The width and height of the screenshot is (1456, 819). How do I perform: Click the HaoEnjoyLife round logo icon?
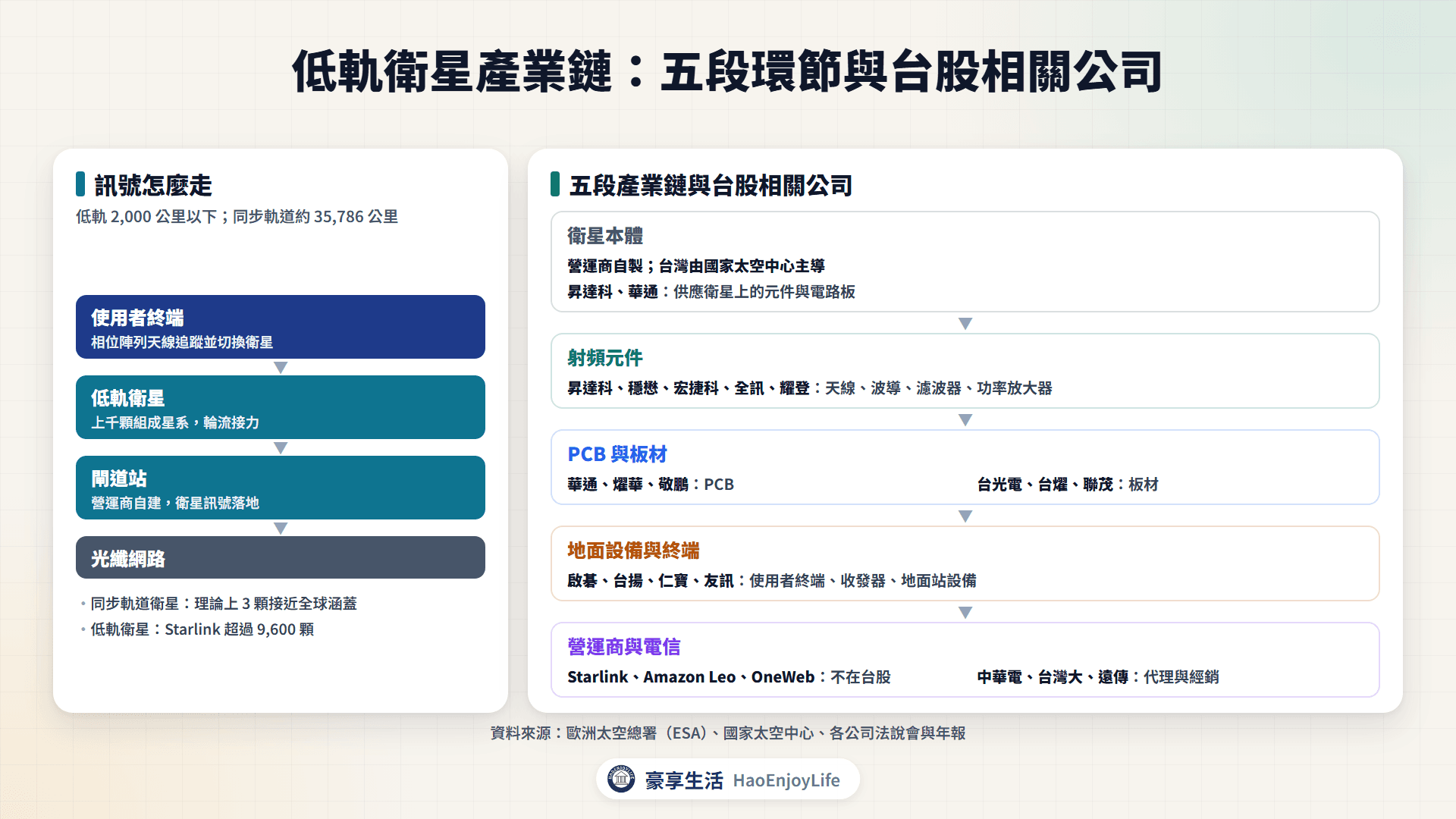[621, 779]
